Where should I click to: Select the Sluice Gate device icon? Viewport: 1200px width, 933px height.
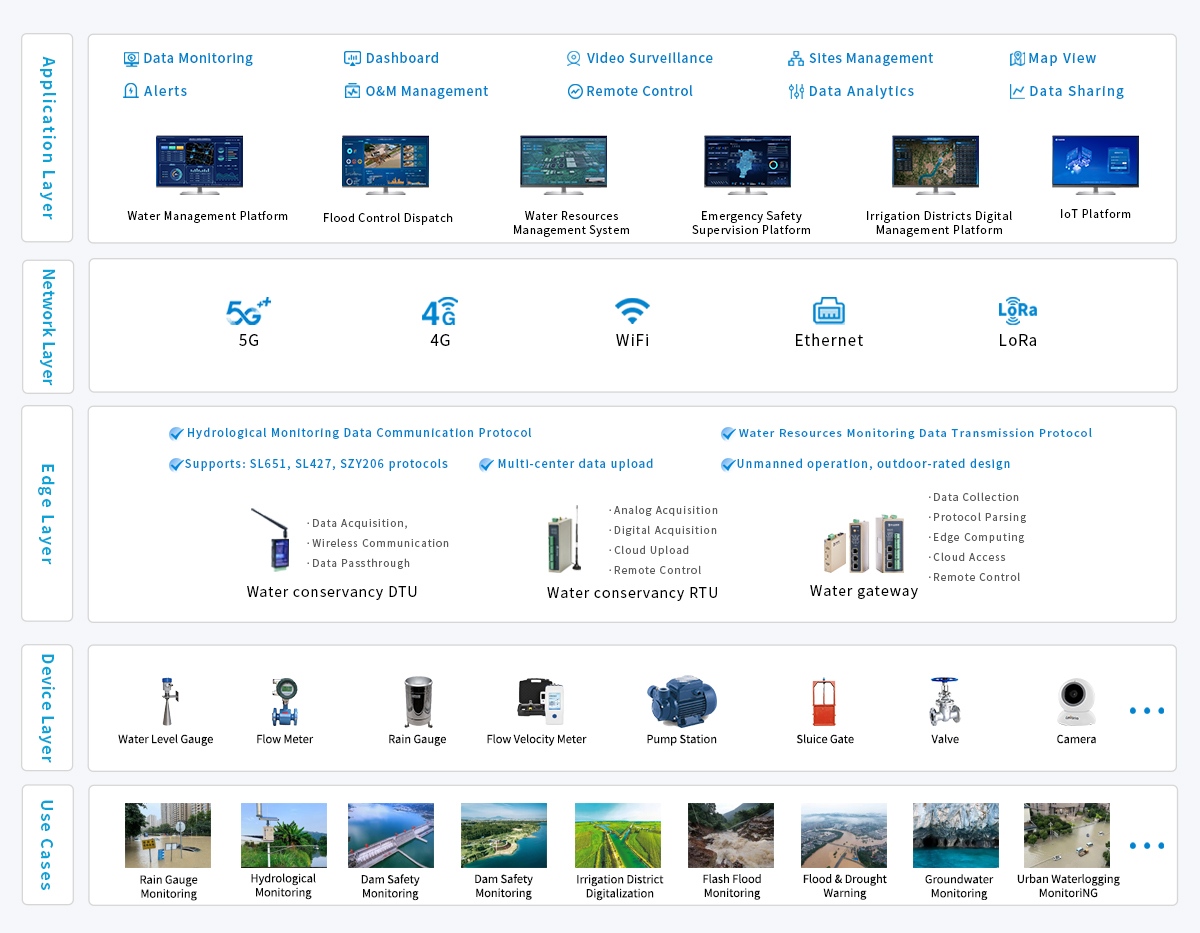(825, 702)
